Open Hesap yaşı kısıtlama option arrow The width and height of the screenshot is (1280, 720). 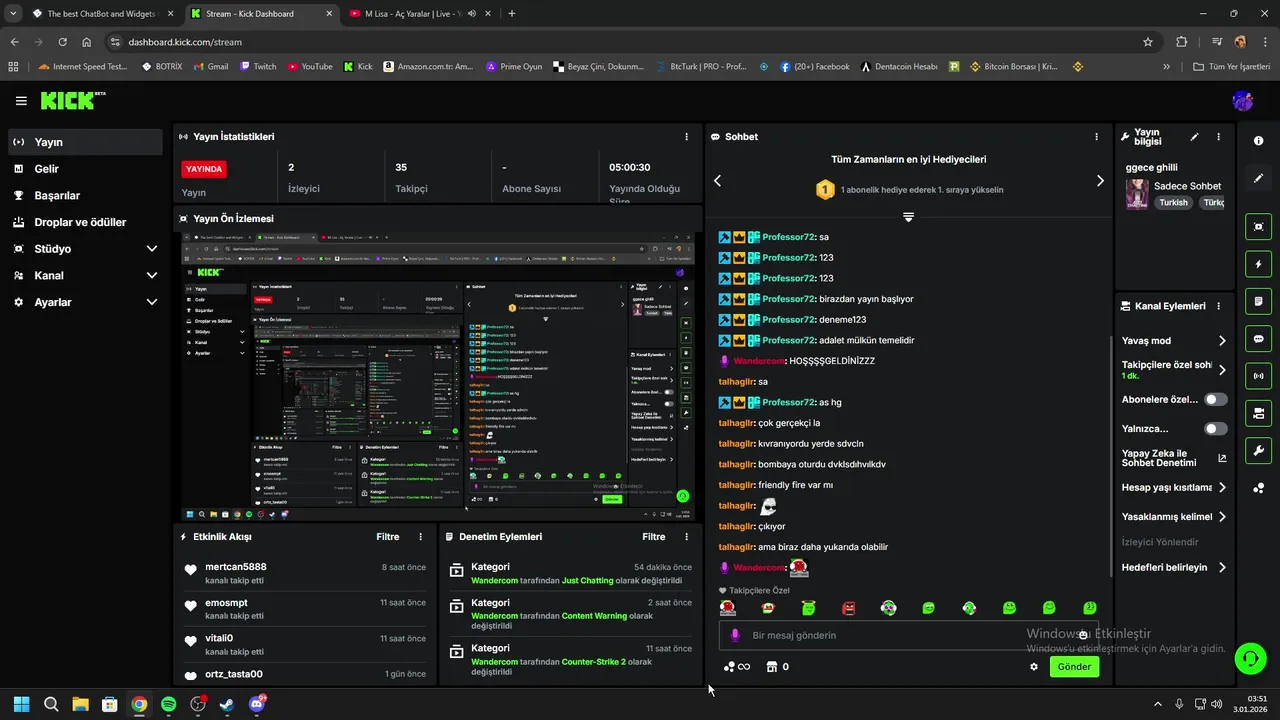[1222, 488]
